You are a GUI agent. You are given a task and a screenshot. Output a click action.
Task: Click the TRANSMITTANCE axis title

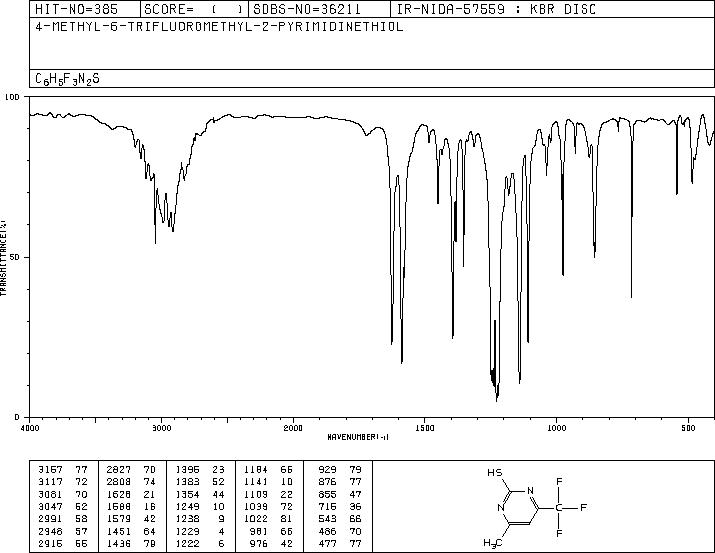point(5,256)
